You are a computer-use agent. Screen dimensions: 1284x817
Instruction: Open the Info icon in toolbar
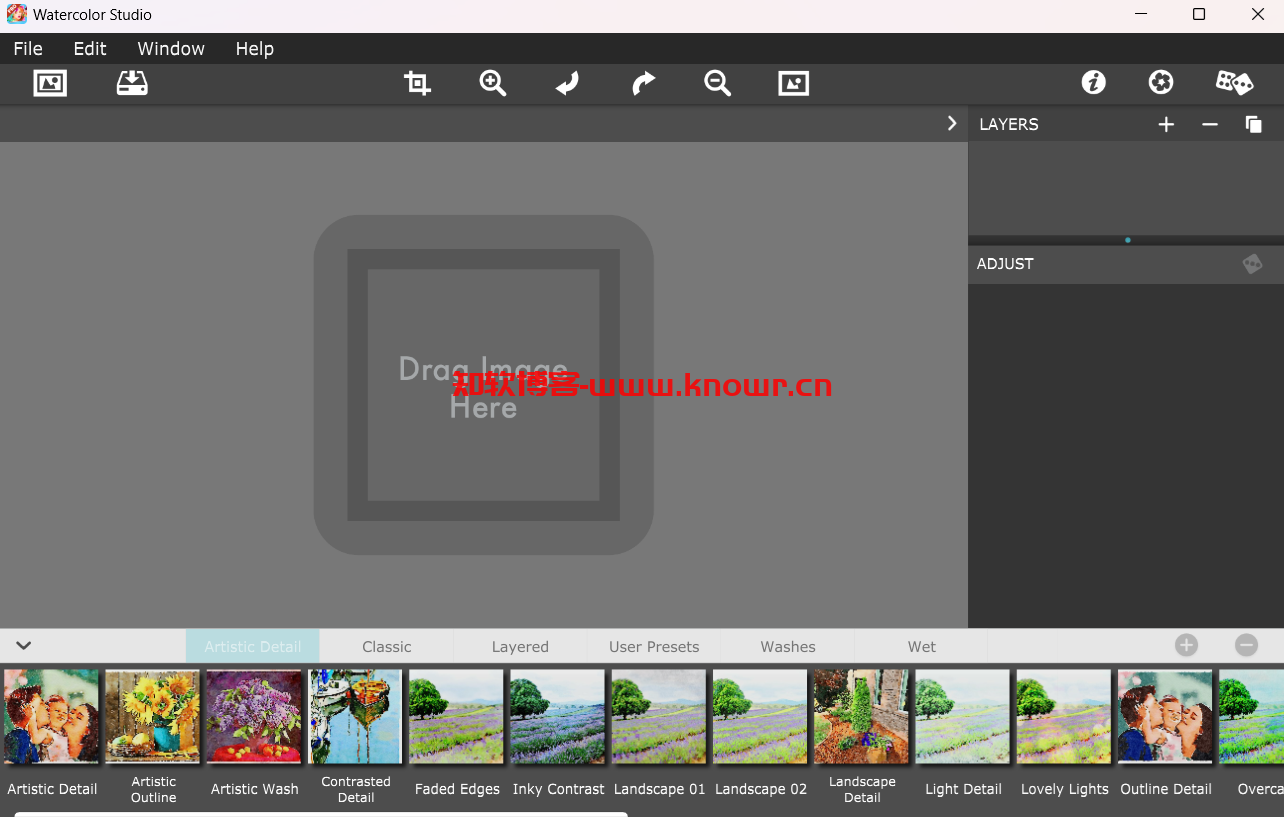point(1094,82)
